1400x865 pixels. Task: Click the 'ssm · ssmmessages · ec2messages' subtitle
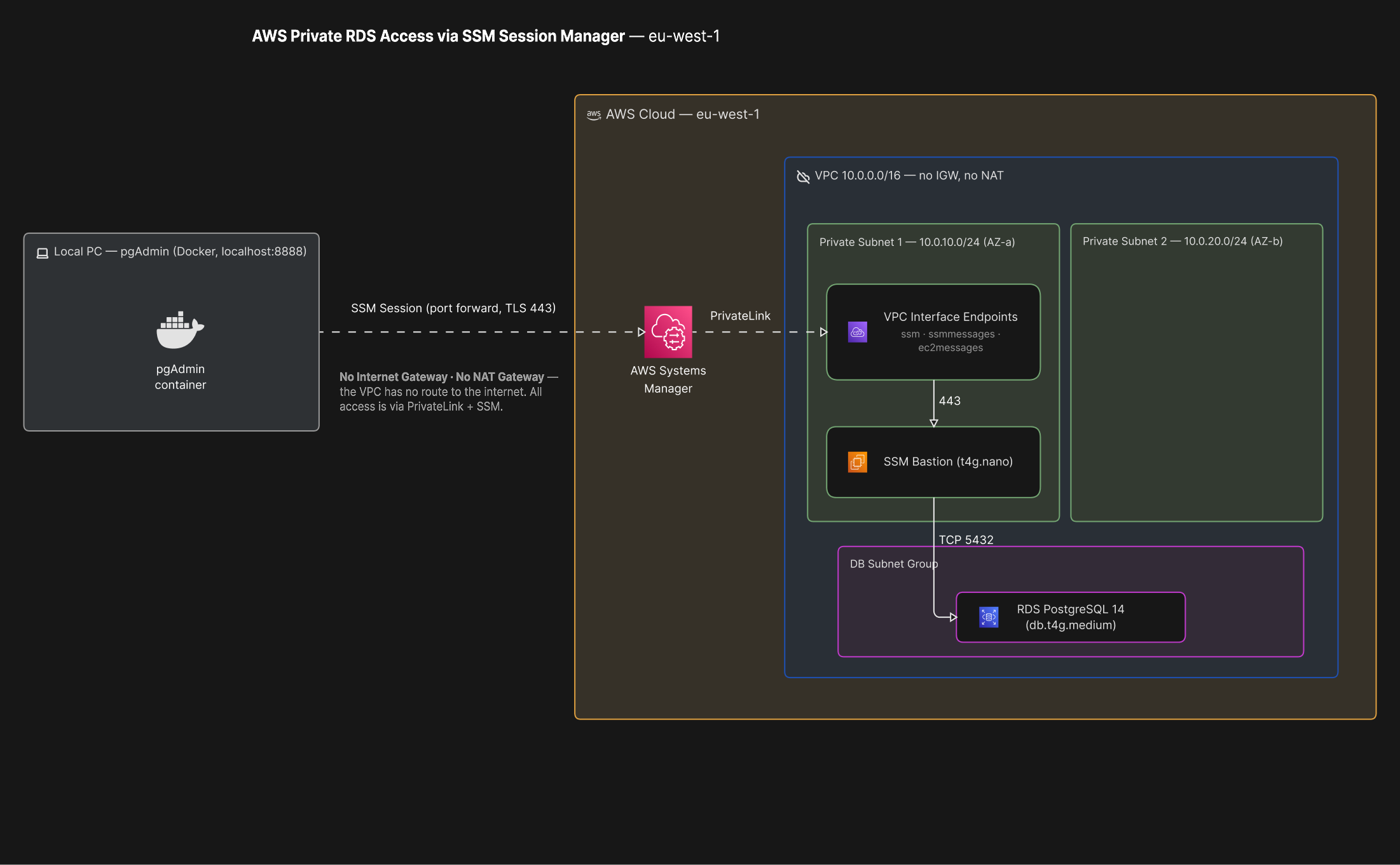950,341
